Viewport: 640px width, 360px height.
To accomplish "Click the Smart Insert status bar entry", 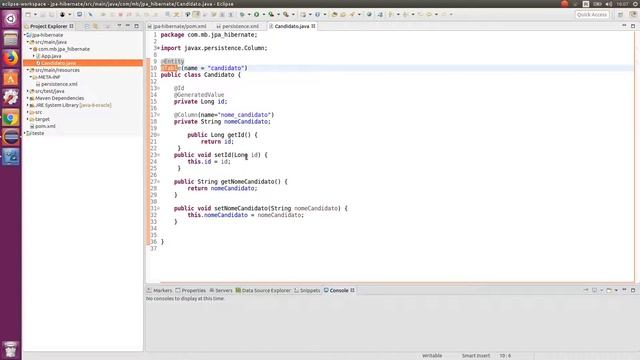I will click(476, 356).
